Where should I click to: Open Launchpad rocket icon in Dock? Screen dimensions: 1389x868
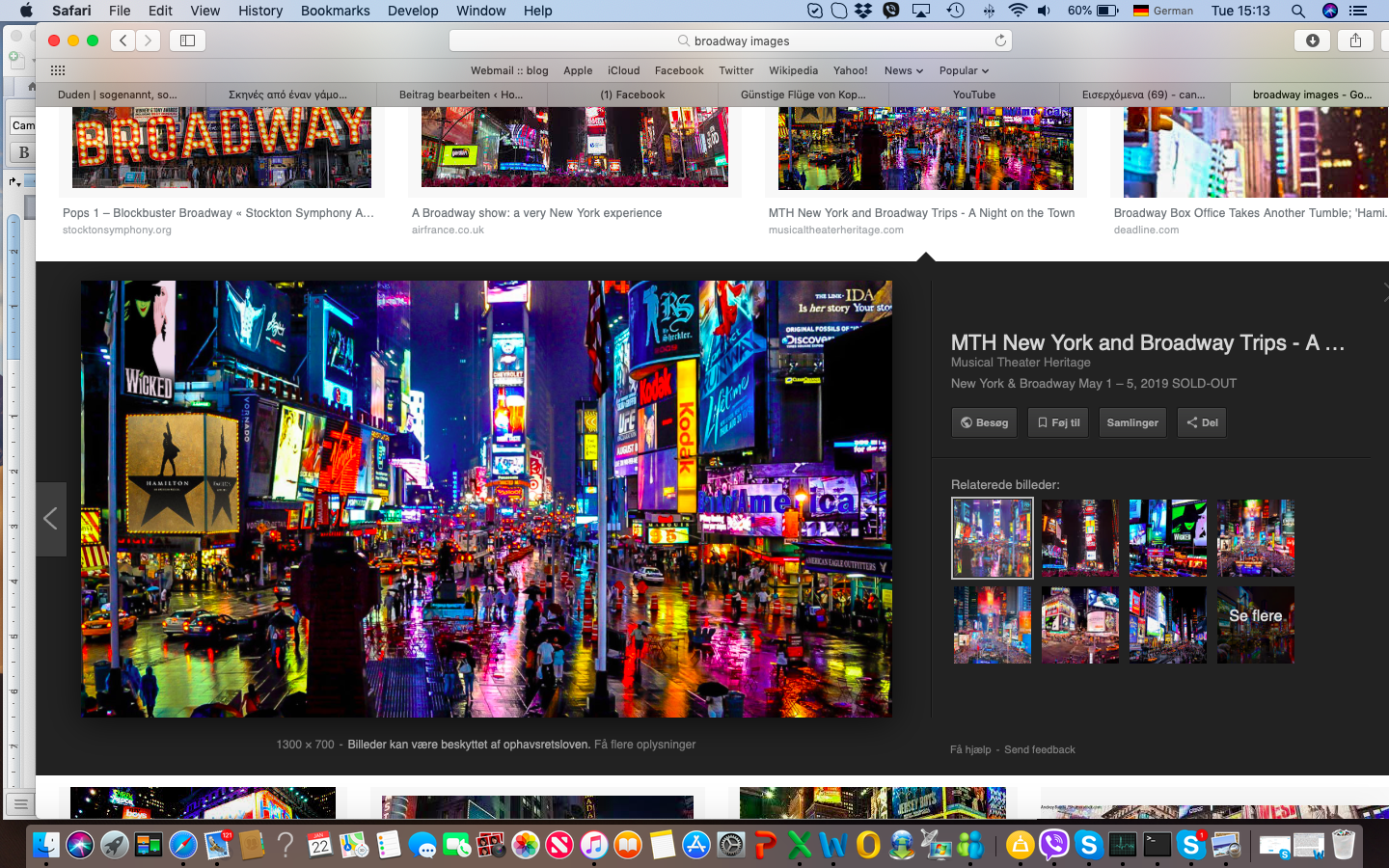click(x=114, y=846)
